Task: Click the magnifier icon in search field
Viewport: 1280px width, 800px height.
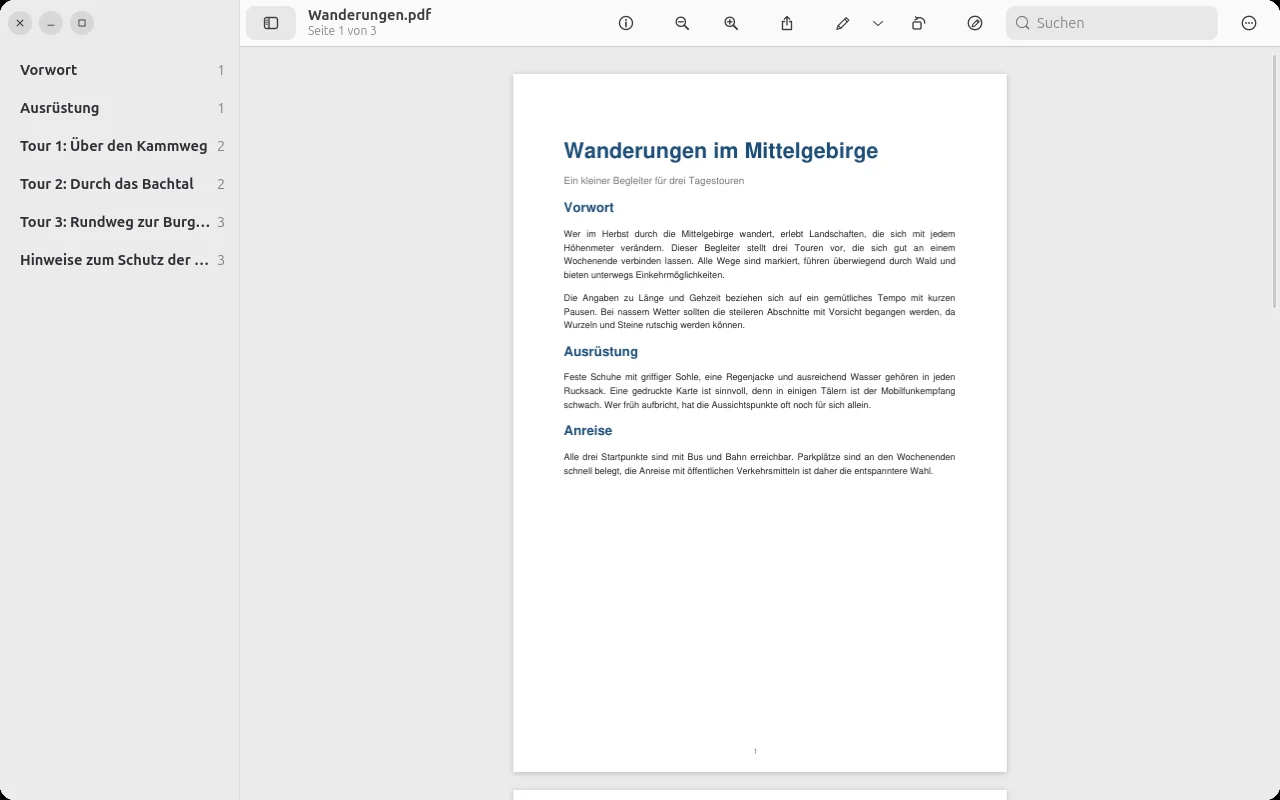Action: pyautogui.click(x=1023, y=23)
